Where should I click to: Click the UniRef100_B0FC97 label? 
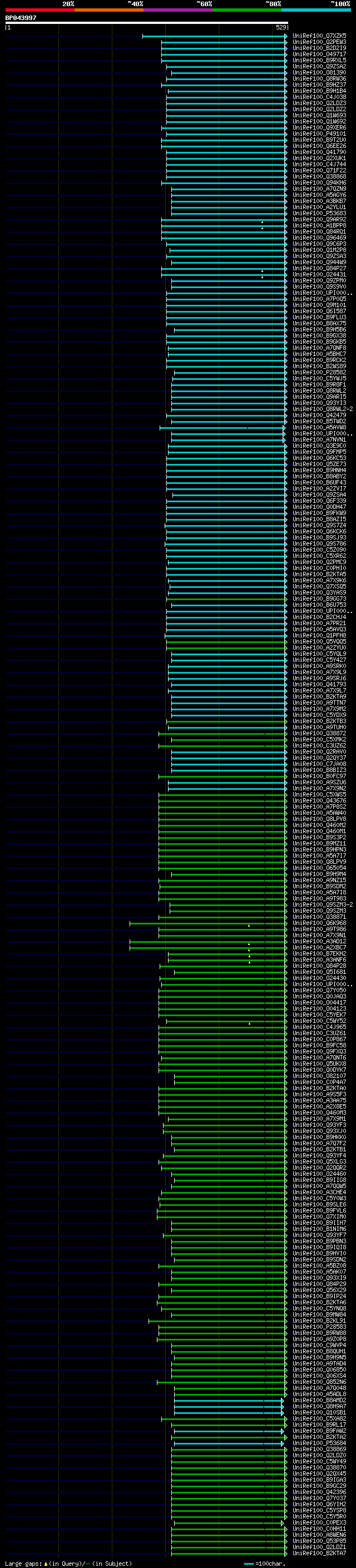pos(319,776)
